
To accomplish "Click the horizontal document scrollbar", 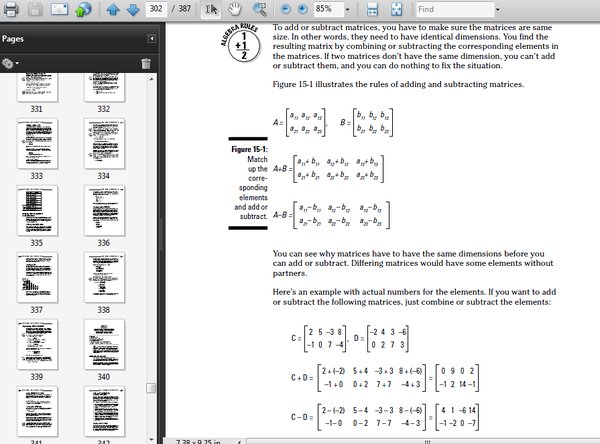I will click(423, 441).
